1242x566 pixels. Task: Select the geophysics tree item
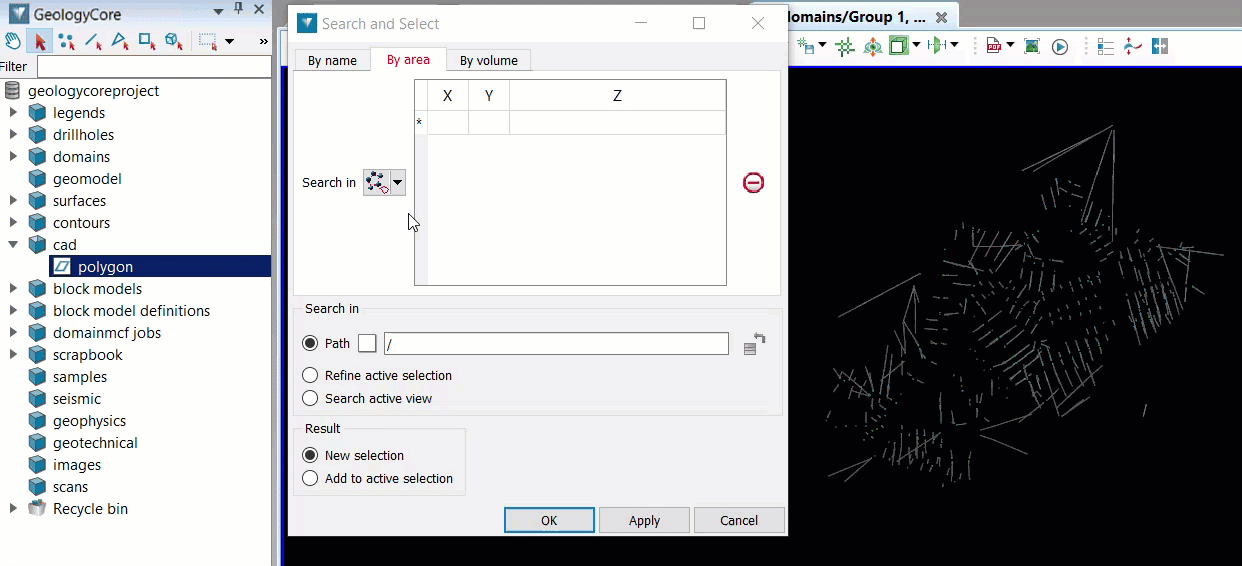coord(89,421)
